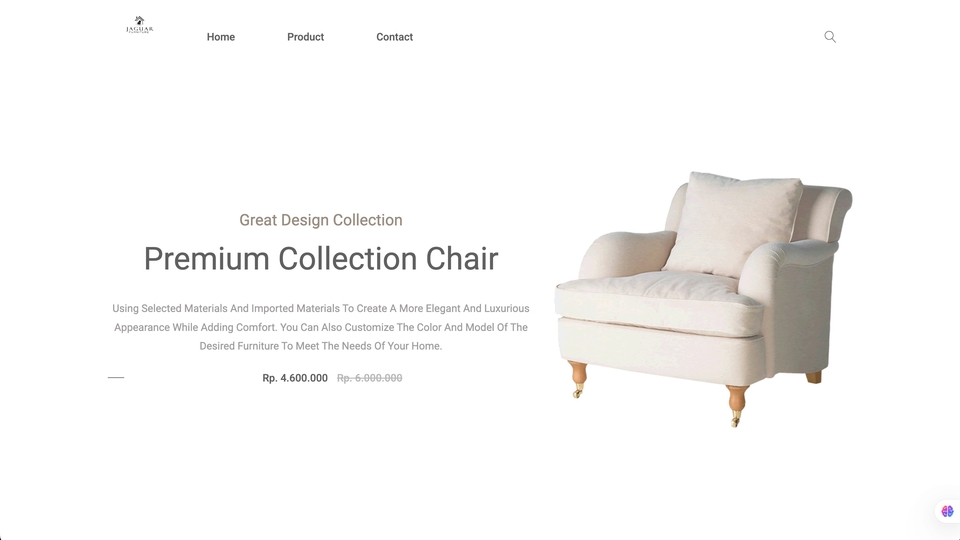Click the "Using Selected Materials" description line
The width and height of the screenshot is (960, 540).
coord(321,308)
